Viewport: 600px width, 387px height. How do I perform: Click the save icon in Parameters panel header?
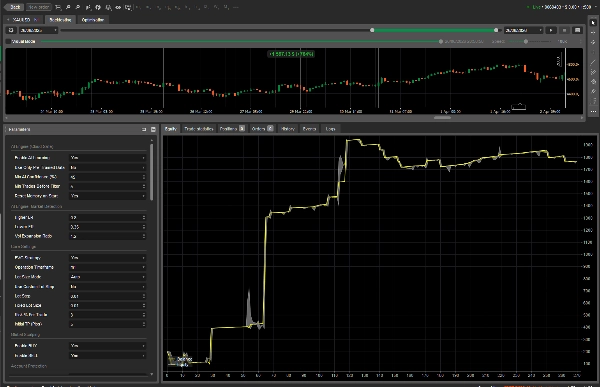tap(153, 129)
